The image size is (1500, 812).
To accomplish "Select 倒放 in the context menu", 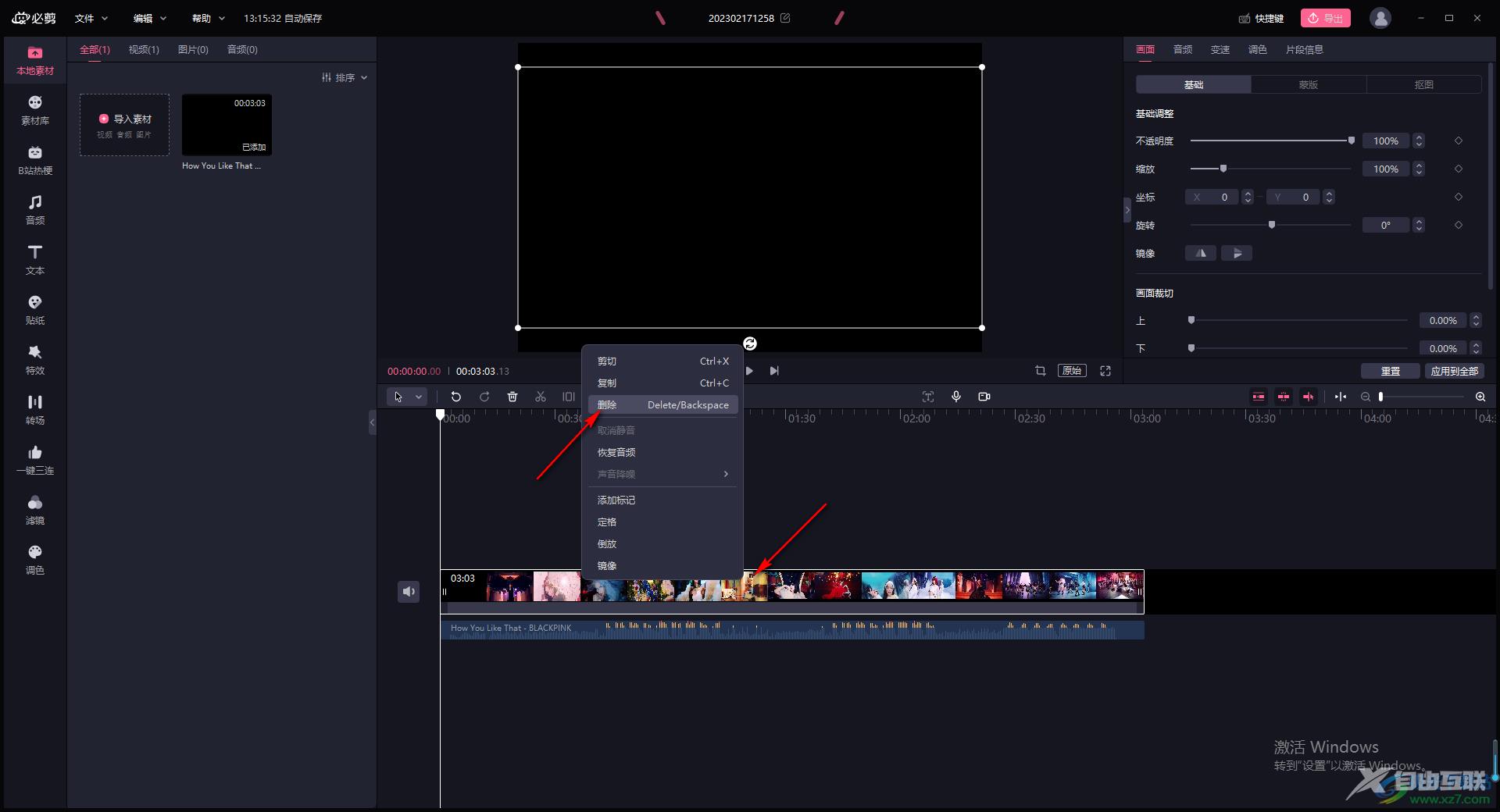I will tap(662, 543).
